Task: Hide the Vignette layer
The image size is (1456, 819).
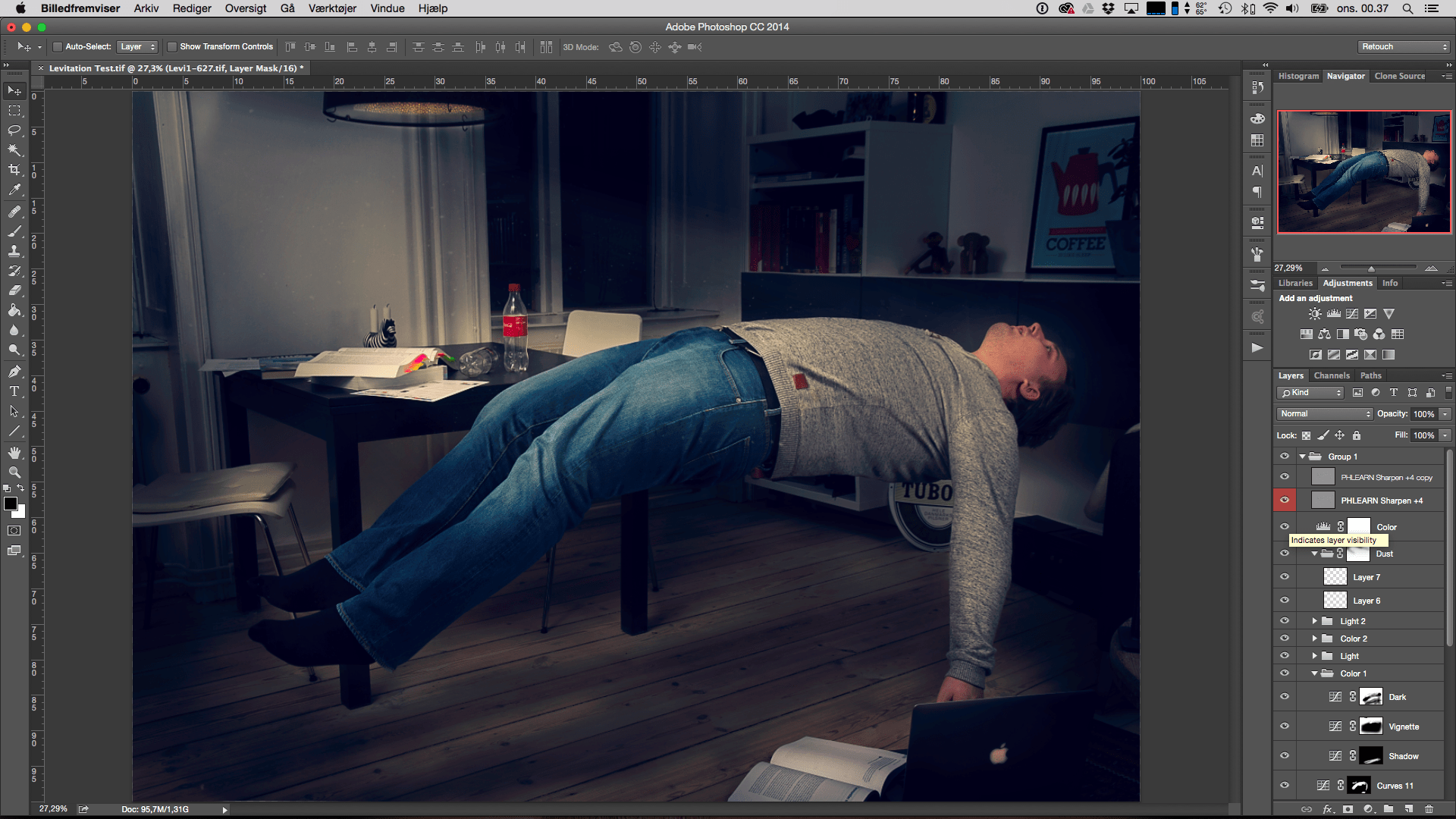Action: [1285, 726]
